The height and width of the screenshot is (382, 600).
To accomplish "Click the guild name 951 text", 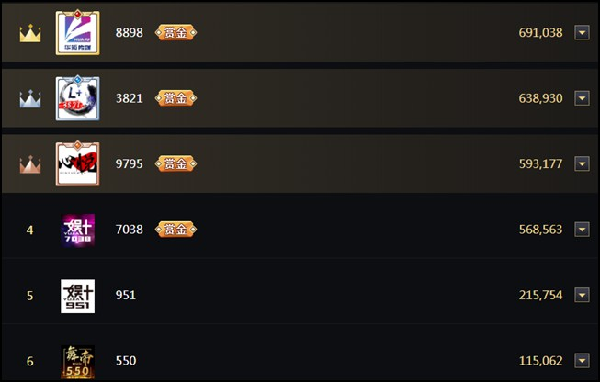I will 126,295.
